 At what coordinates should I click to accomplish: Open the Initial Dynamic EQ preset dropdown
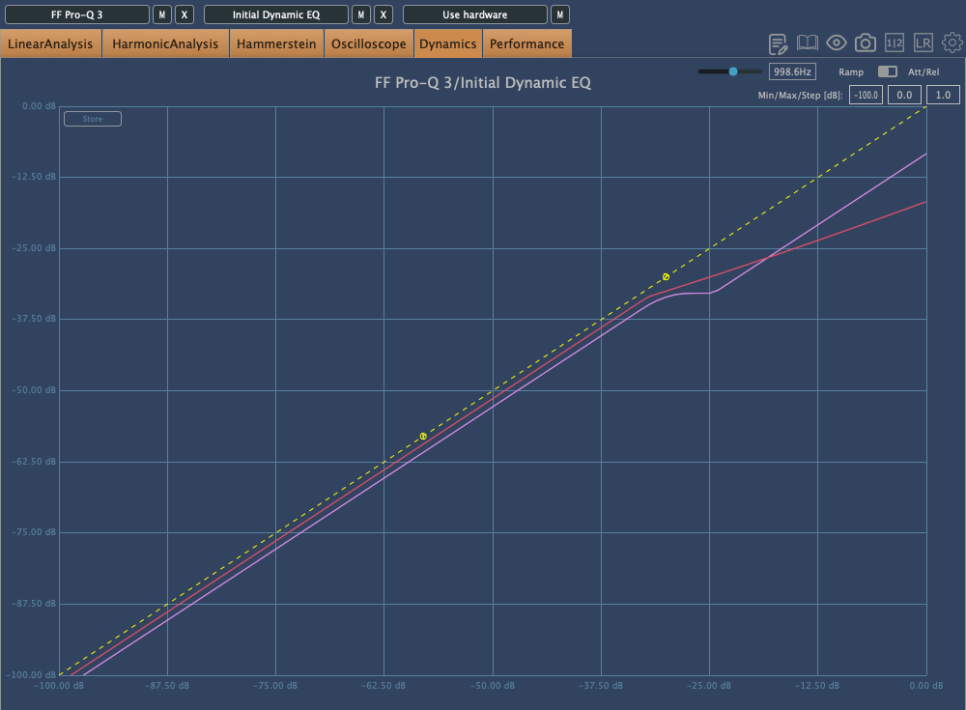[x=276, y=15]
